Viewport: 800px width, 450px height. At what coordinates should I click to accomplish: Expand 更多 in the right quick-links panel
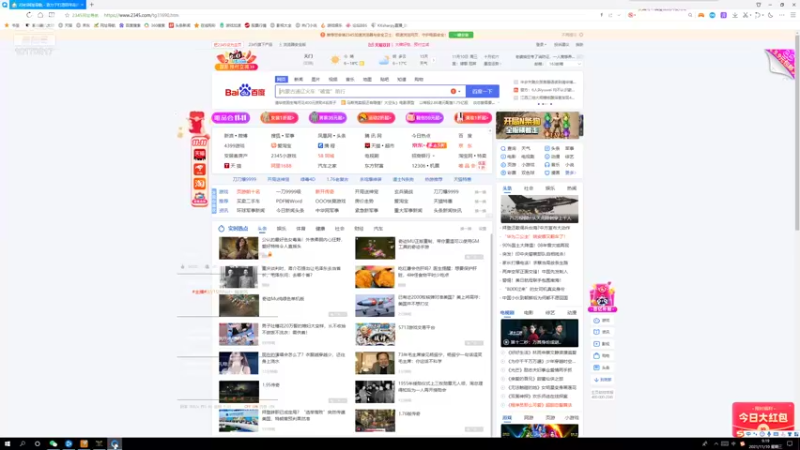[569, 173]
